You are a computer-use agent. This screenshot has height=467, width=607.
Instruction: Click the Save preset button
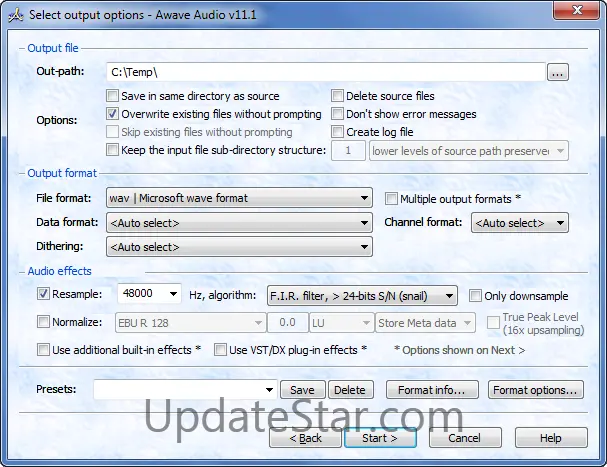coord(302,390)
